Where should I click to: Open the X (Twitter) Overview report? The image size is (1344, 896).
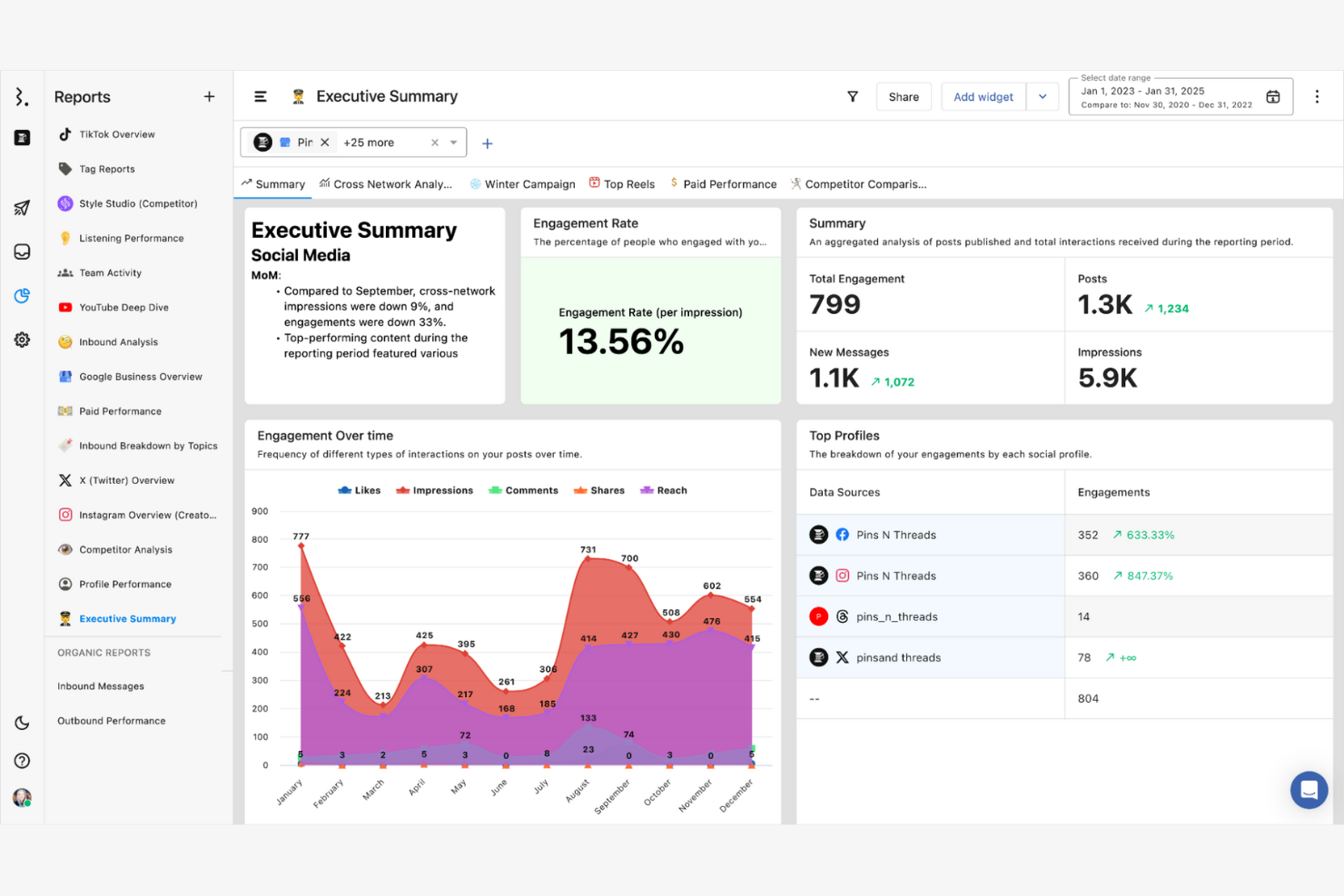tap(127, 480)
